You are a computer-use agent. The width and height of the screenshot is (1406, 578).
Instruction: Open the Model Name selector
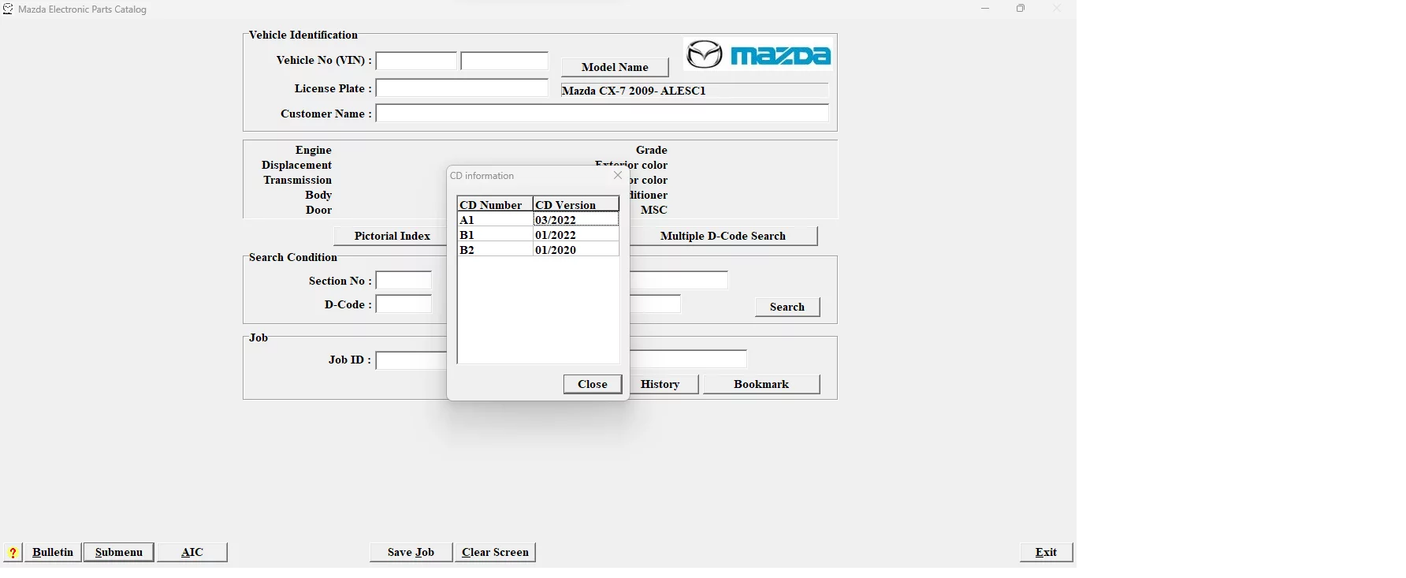614,67
